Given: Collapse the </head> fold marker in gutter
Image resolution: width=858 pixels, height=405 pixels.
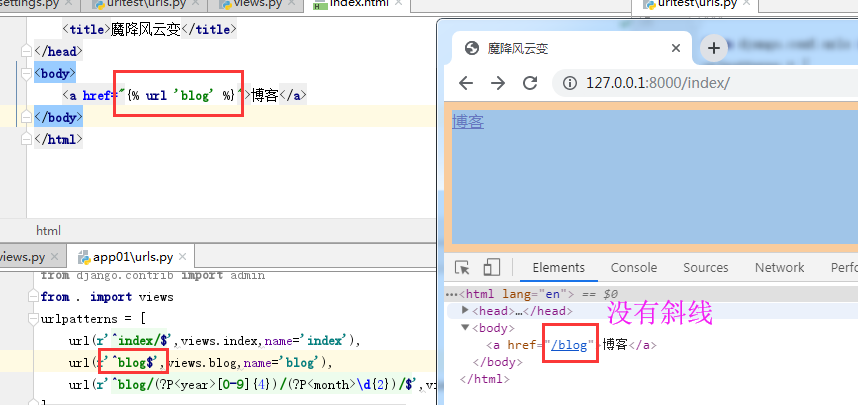Looking at the screenshot, I should 26,51.
